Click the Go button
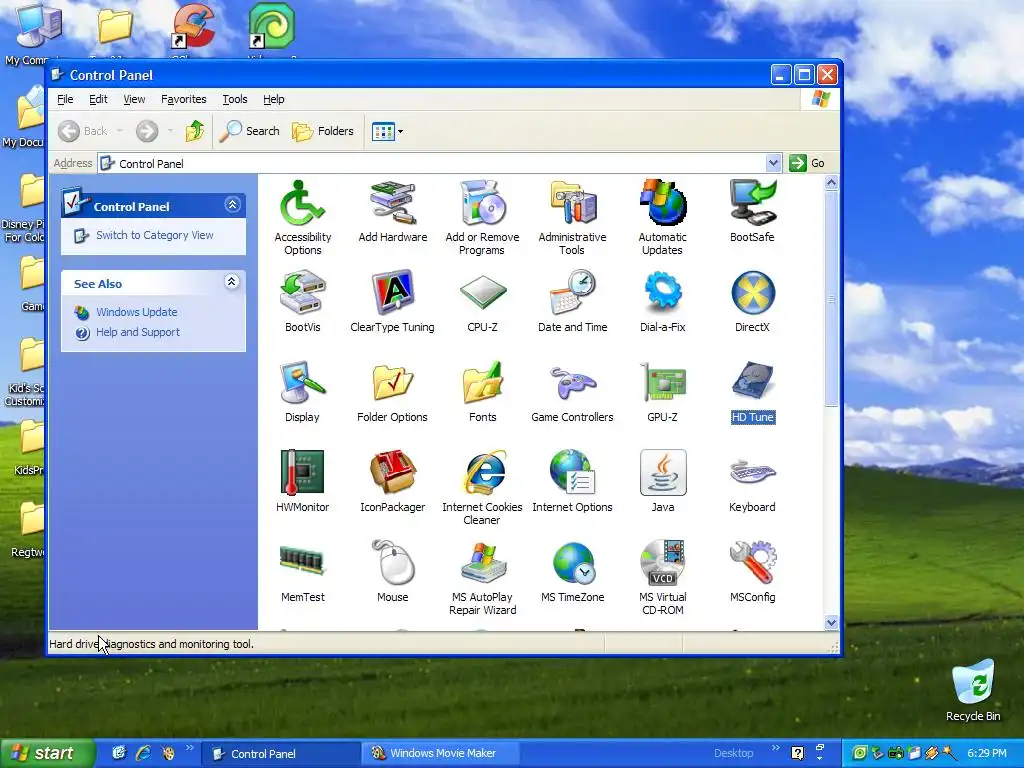The height and width of the screenshot is (768, 1024). (x=807, y=163)
